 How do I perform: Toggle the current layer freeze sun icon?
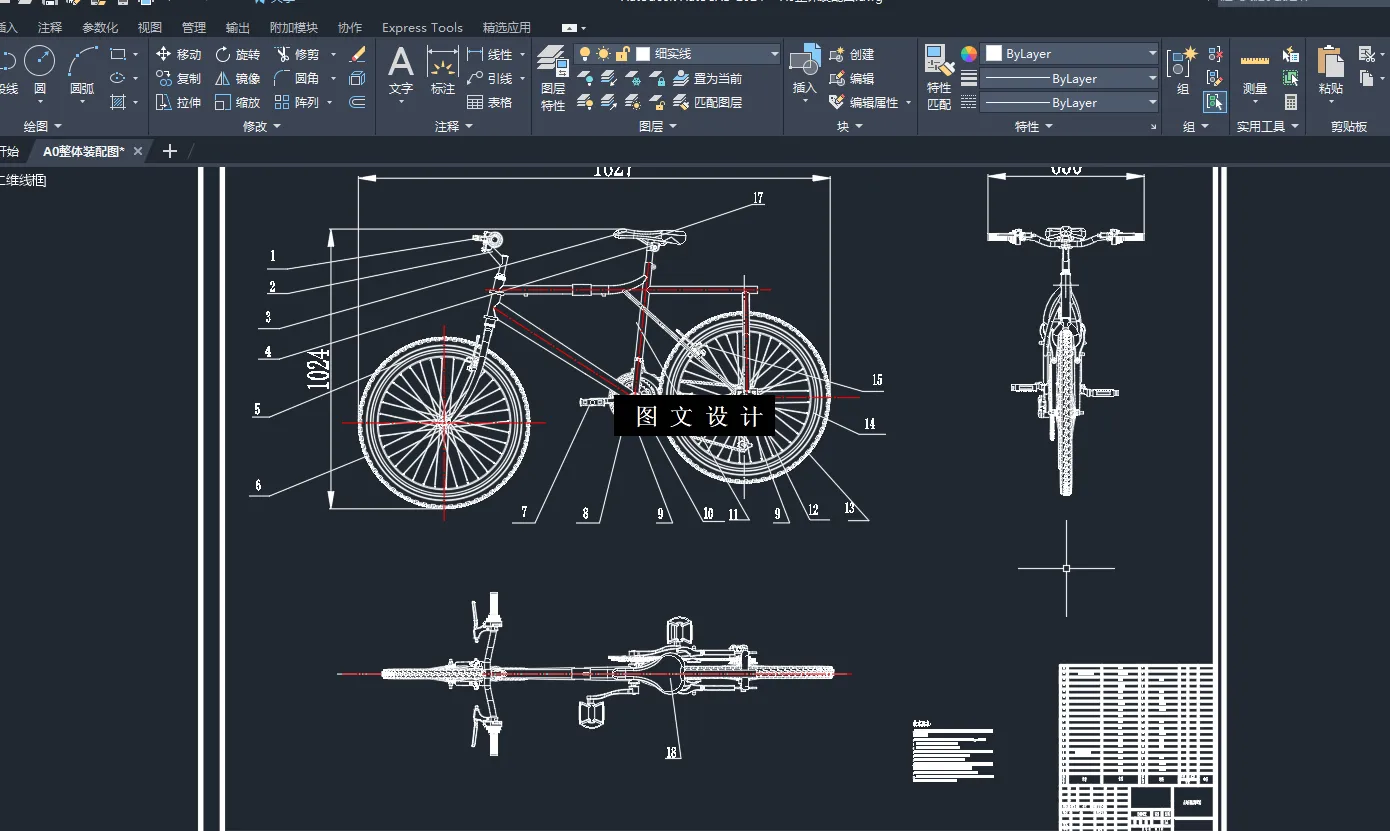pyautogui.click(x=603, y=54)
